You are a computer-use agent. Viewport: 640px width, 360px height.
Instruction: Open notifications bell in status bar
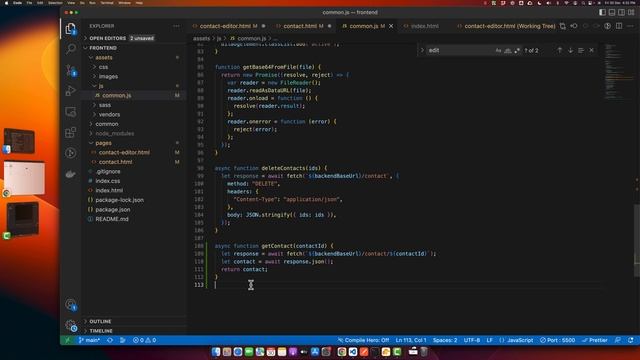click(x=631, y=340)
